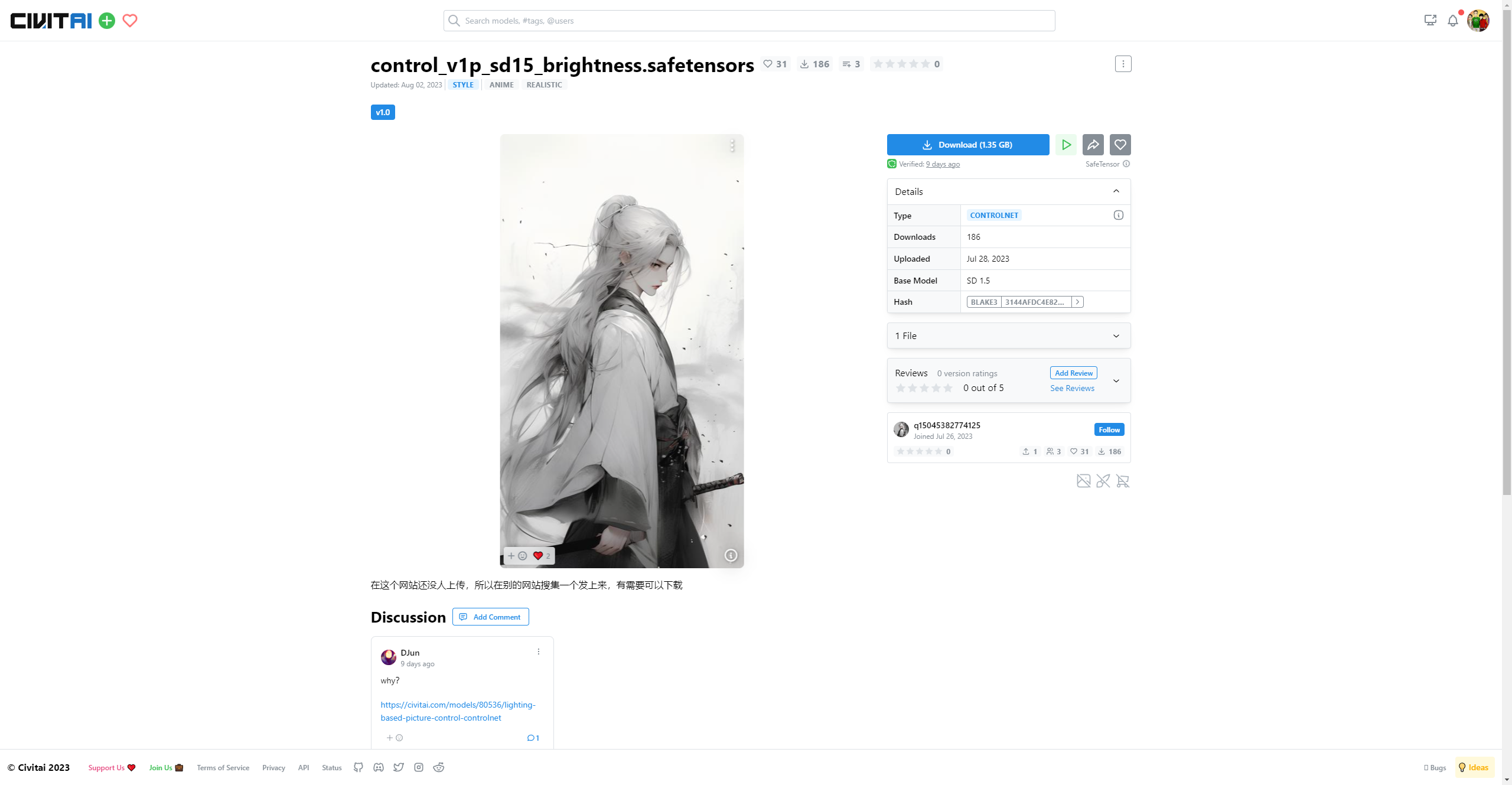This screenshot has height=785, width=1512.
Task: Click the green plus upload icon
Action: click(x=107, y=21)
